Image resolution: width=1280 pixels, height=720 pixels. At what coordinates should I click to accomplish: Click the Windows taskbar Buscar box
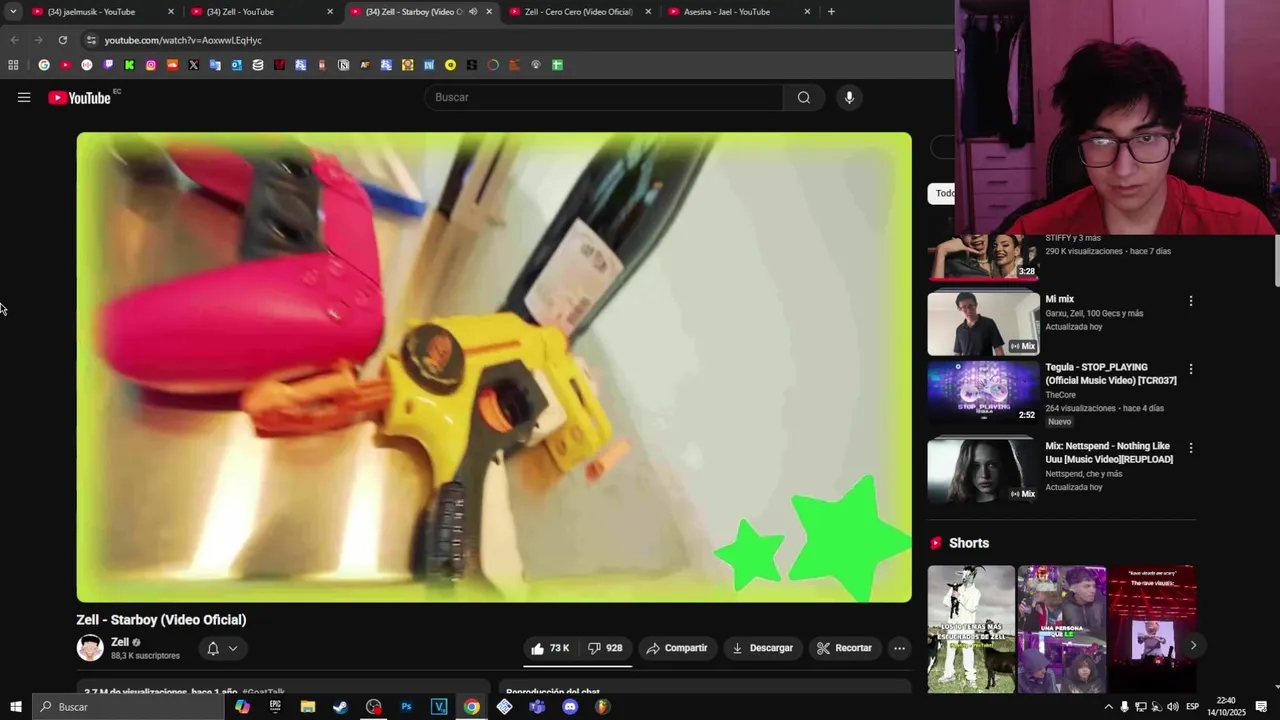pyautogui.click(x=128, y=707)
